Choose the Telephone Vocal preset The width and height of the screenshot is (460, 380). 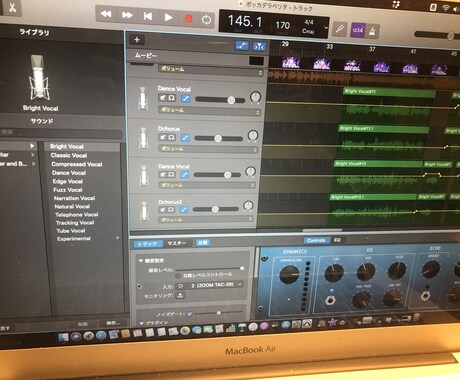(x=76, y=215)
